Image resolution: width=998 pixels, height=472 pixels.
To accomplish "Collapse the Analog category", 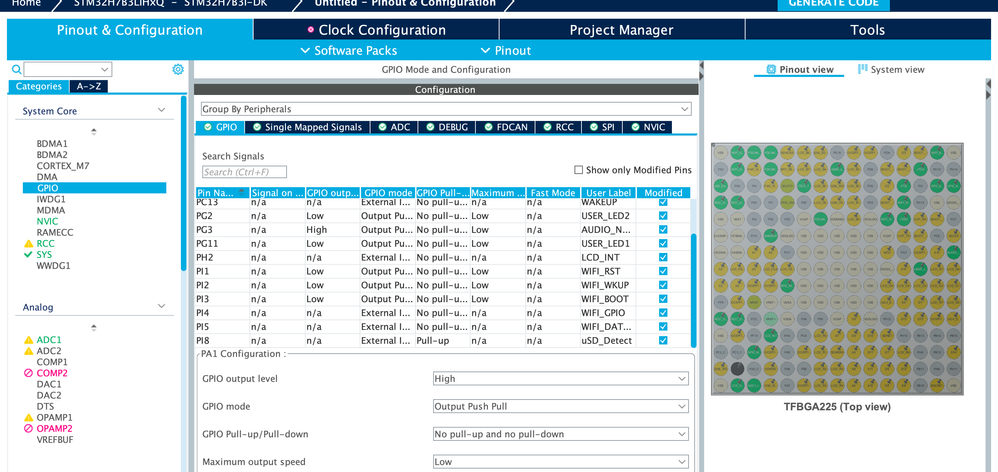I will click(x=162, y=306).
